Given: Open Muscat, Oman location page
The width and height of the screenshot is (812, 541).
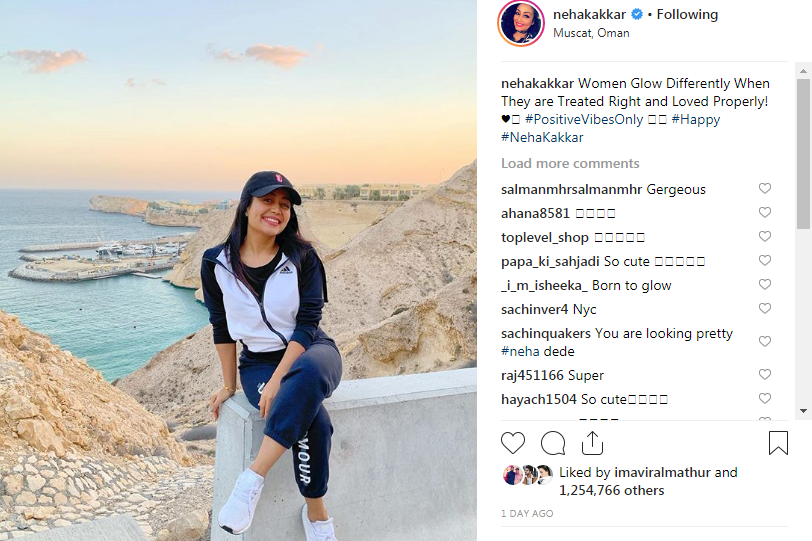Looking at the screenshot, I should (x=591, y=33).
